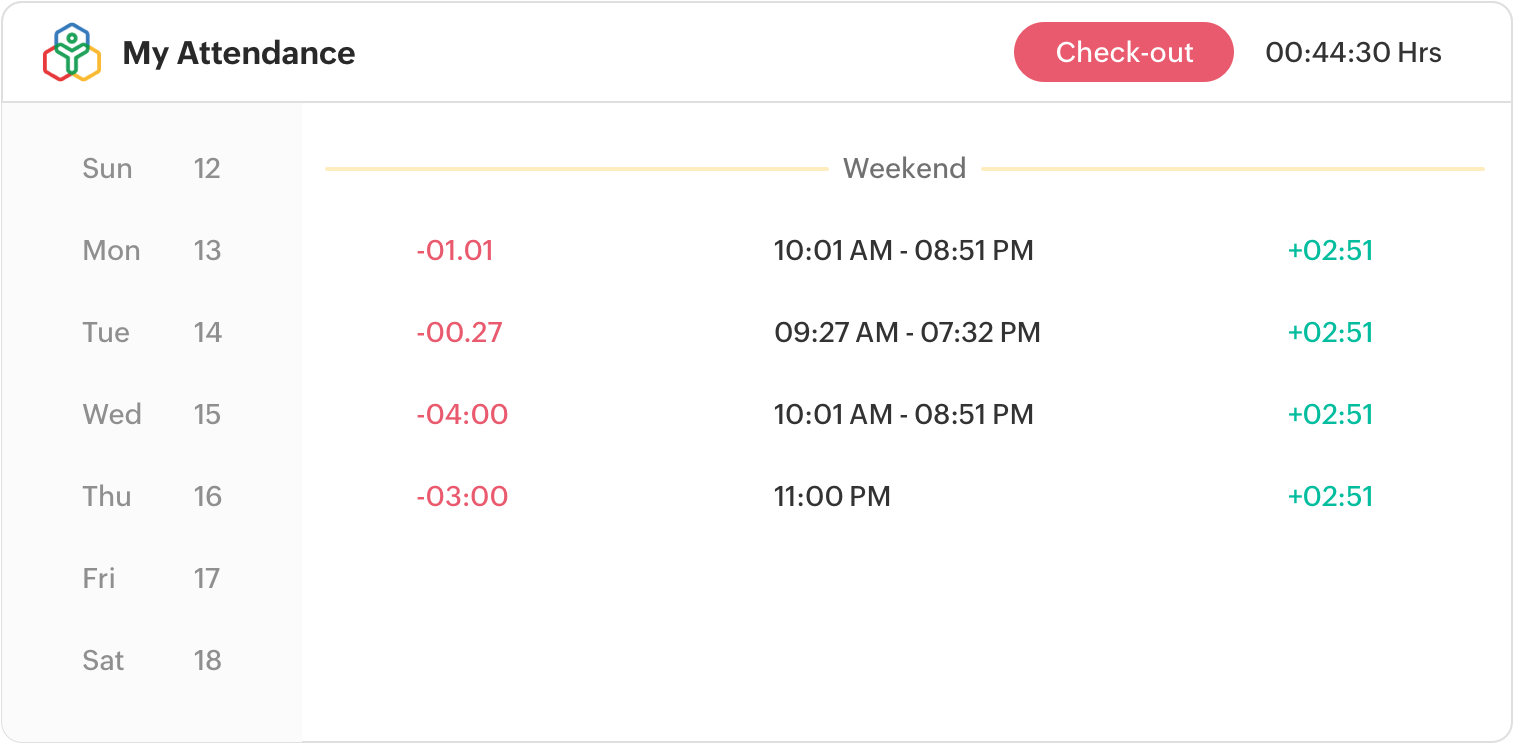Select Thu 16 in the day list
Image resolution: width=1514 pixels, height=744 pixels.
(150, 496)
